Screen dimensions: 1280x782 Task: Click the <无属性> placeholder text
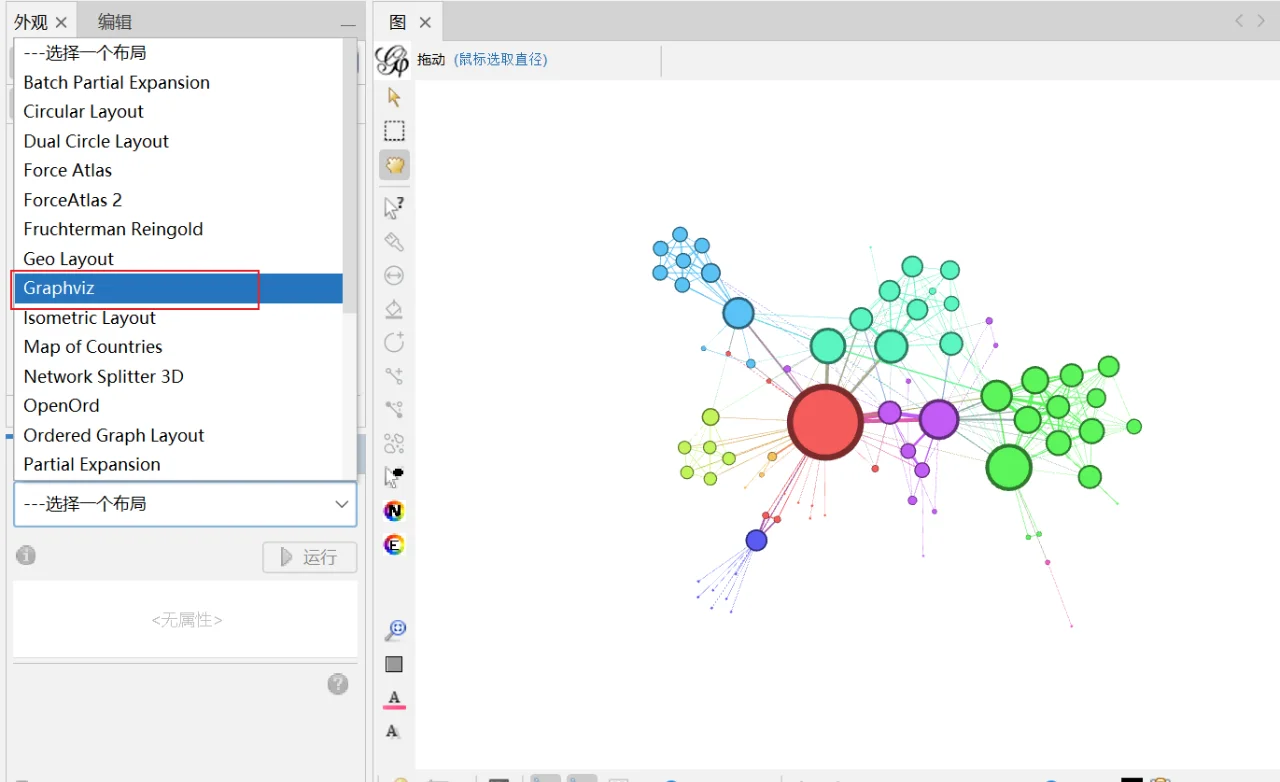187,620
